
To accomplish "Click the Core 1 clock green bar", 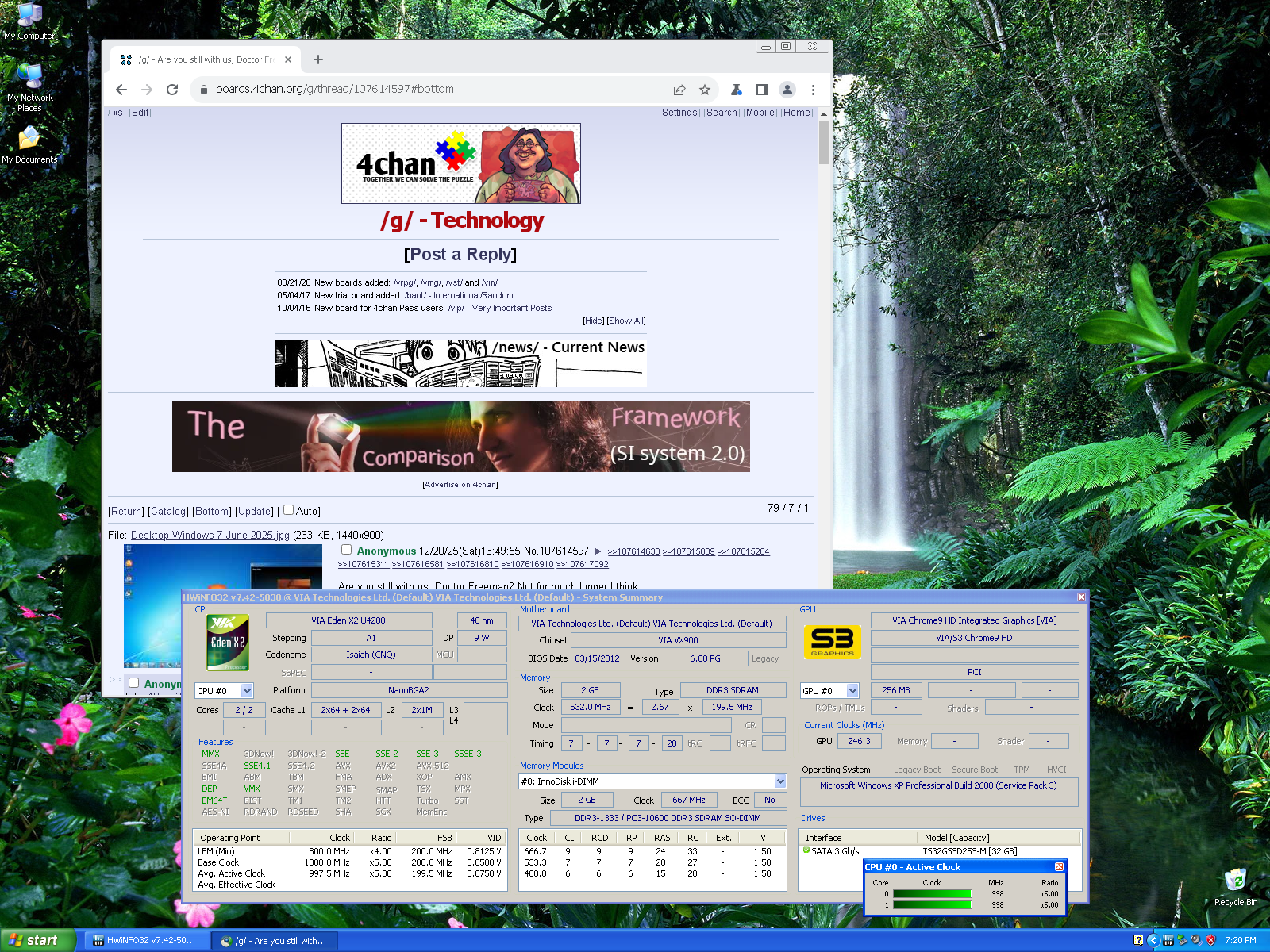I will [x=933, y=905].
